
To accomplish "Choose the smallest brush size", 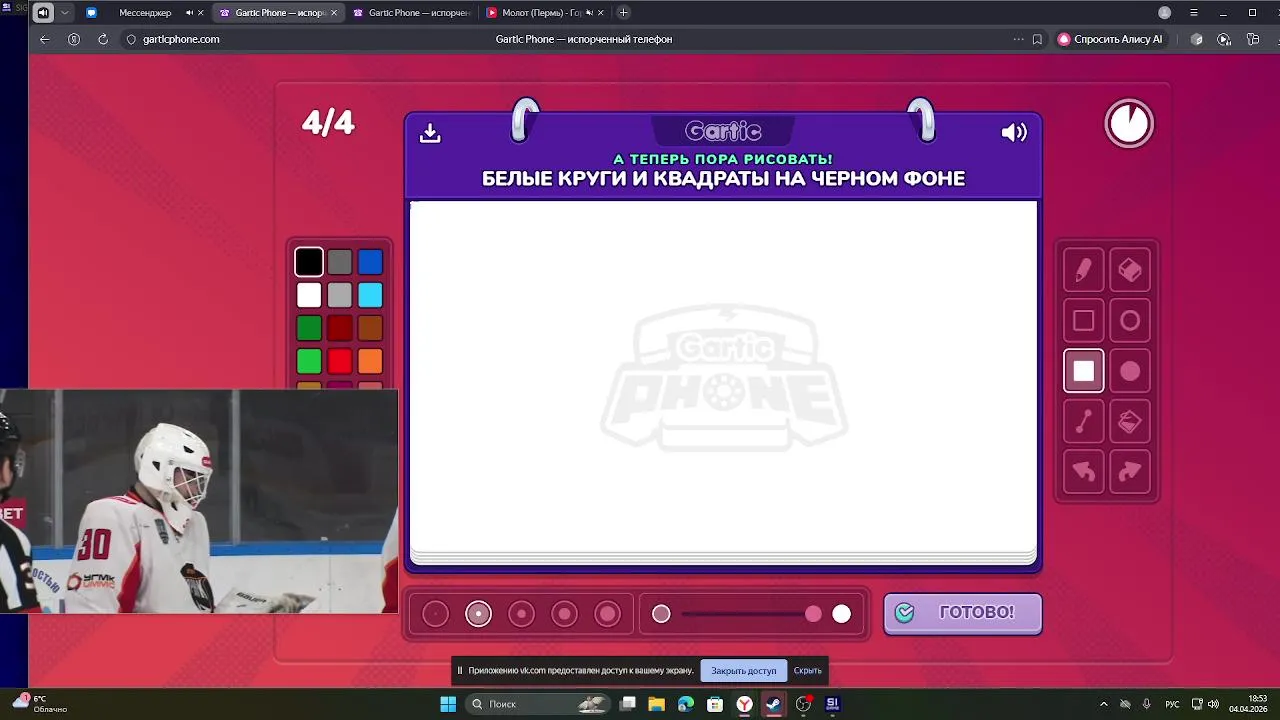I will [435, 614].
